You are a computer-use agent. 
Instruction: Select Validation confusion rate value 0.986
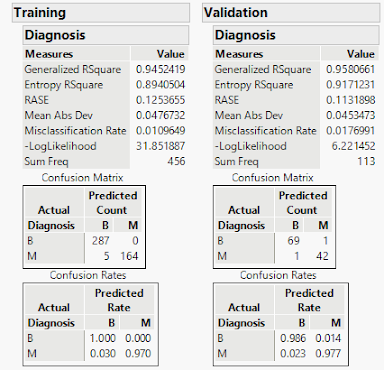(x=293, y=338)
